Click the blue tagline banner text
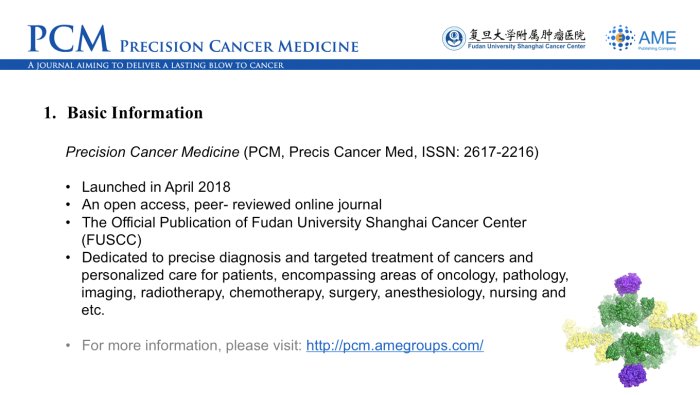This screenshot has height=395, width=700. 155,65
